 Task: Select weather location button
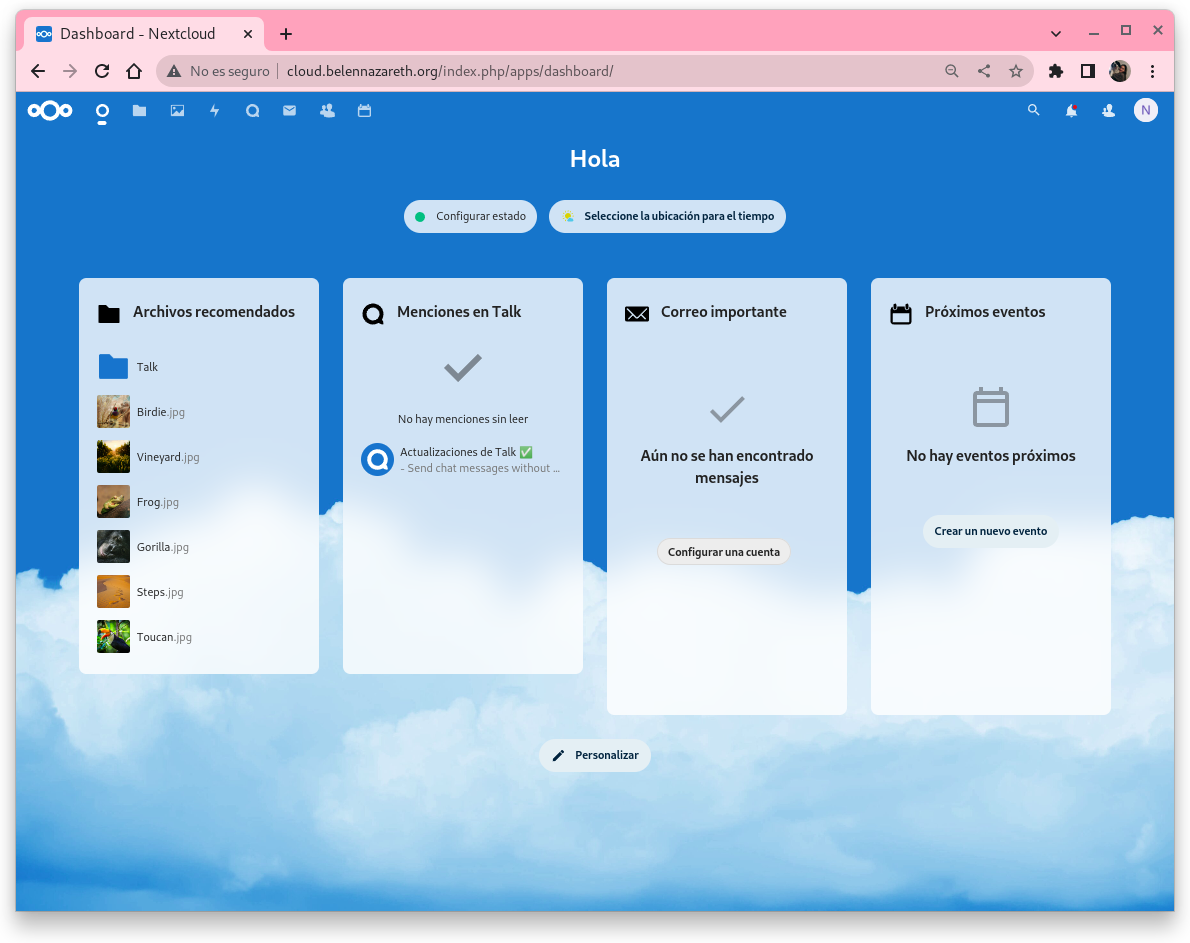pos(667,217)
